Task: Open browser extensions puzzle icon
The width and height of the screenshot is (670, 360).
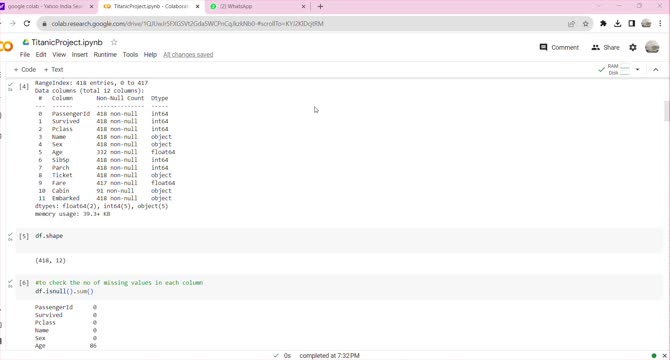Action: pos(603,23)
